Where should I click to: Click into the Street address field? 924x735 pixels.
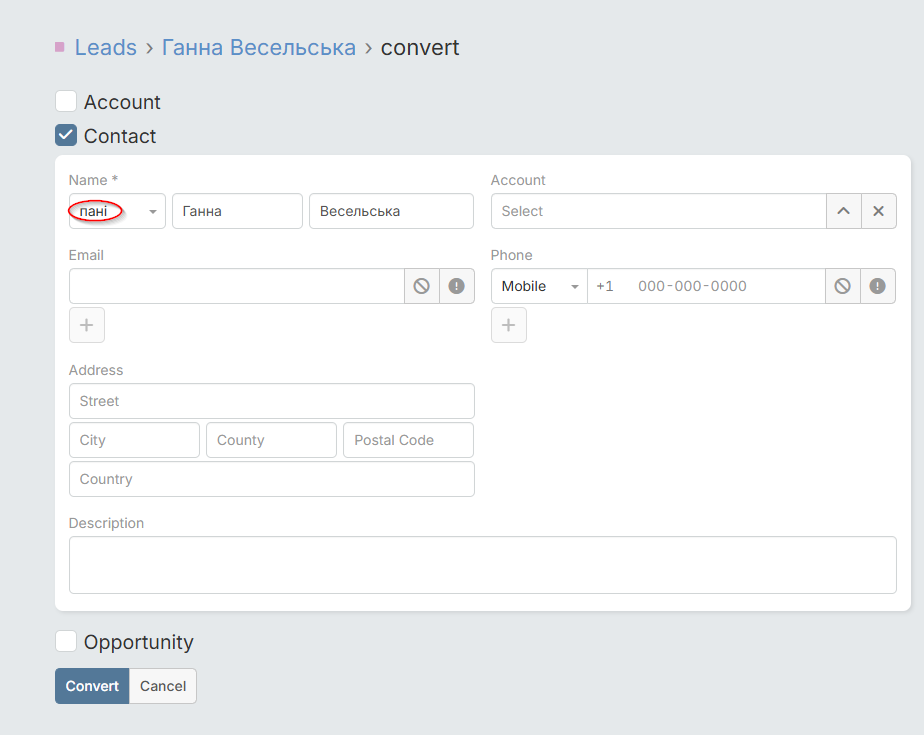[271, 401]
